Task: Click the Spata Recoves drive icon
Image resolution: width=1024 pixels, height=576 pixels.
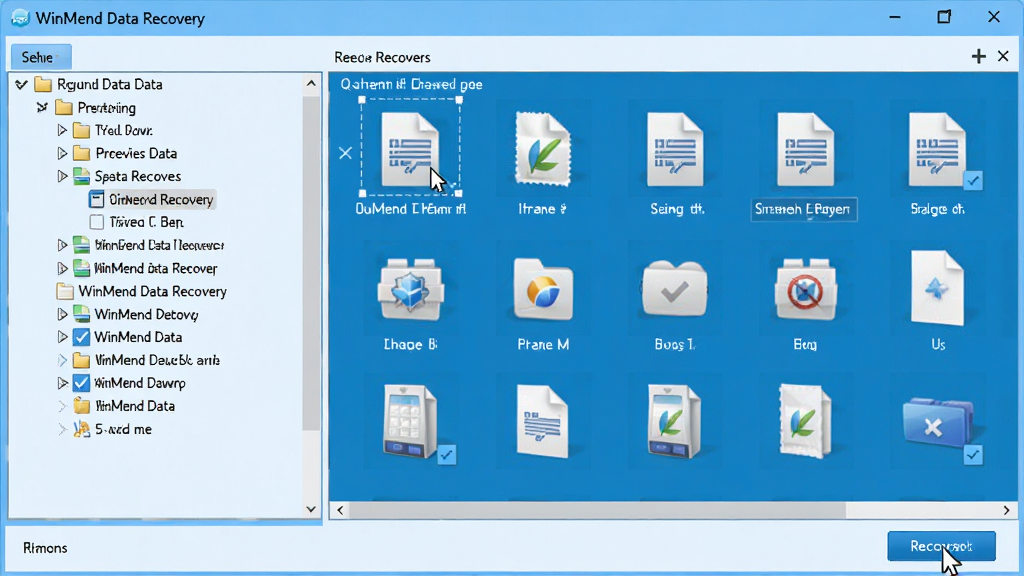Action: [81, 176]
